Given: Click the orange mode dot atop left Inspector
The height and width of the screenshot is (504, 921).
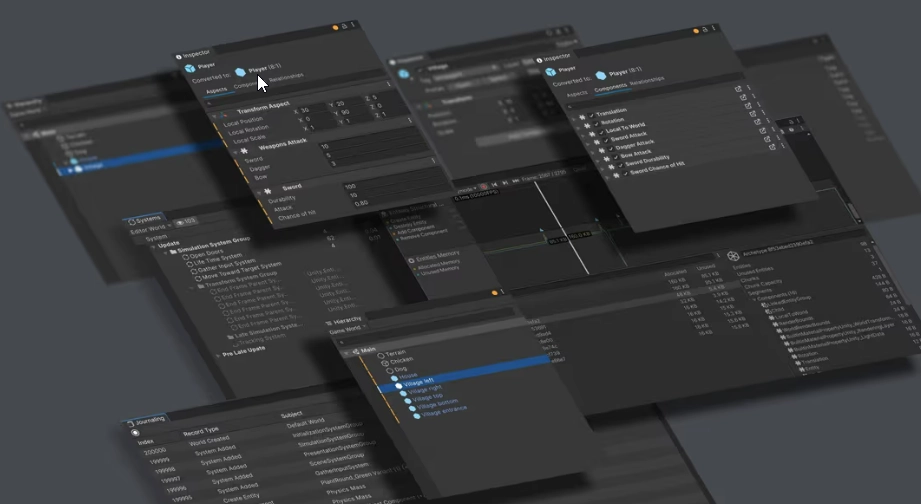Looking at the screenshot, I should point(335,28).
